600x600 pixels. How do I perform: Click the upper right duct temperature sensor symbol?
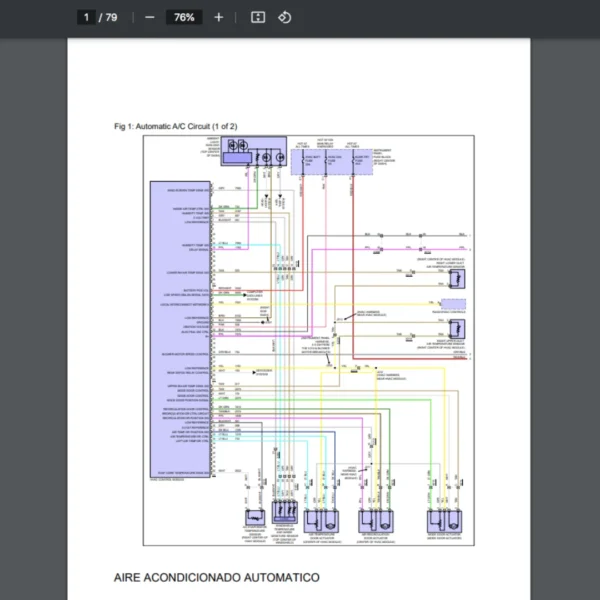tap(456, 281)
